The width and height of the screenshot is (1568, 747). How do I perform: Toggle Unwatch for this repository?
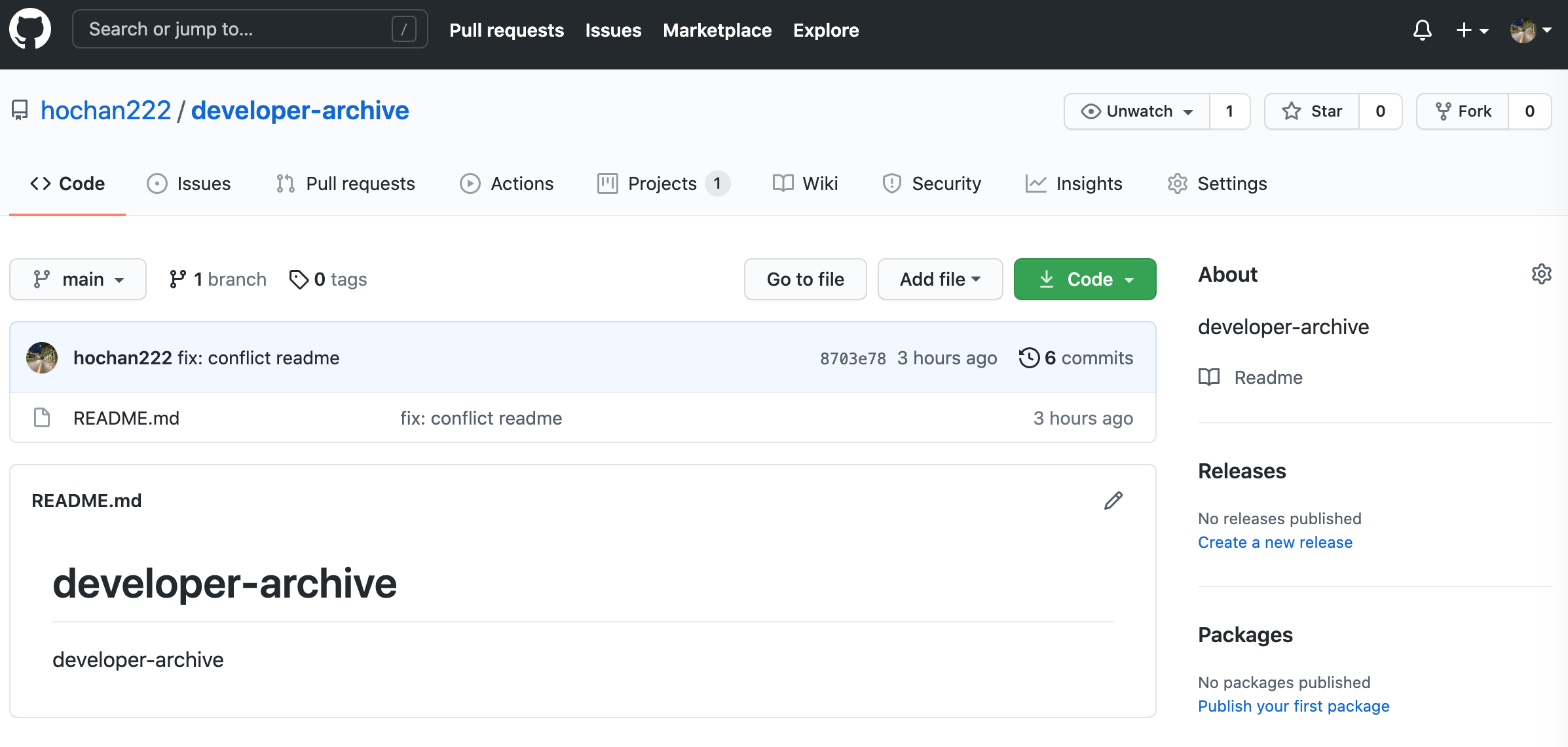(1137, 111)
